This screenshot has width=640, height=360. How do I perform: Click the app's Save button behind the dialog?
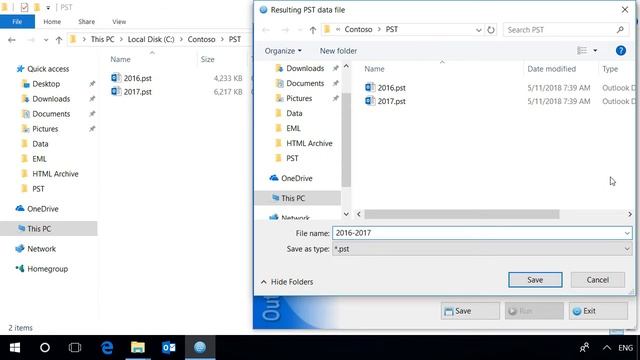470,311
